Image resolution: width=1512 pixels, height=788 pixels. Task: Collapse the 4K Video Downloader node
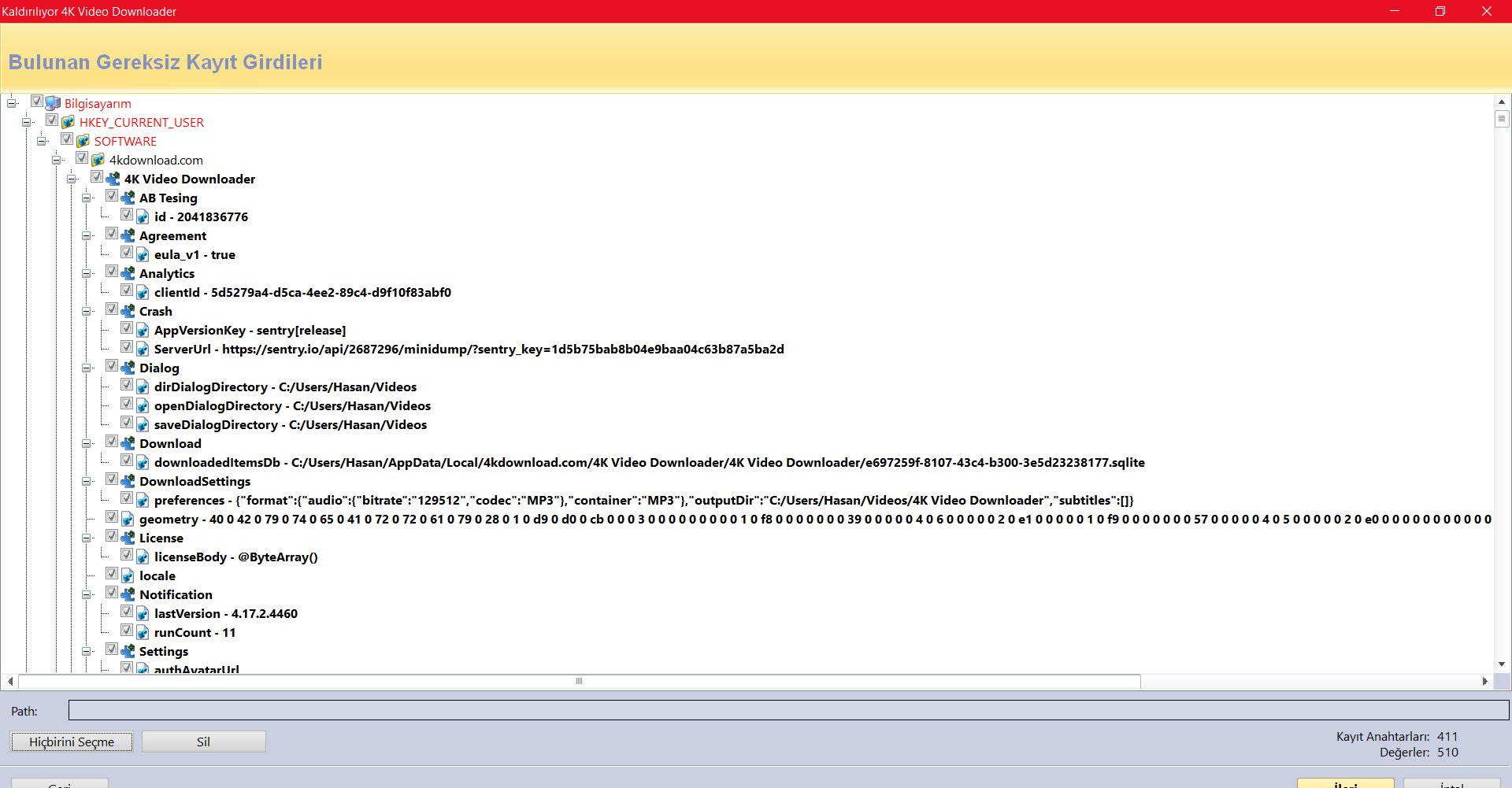pos(72,179)
